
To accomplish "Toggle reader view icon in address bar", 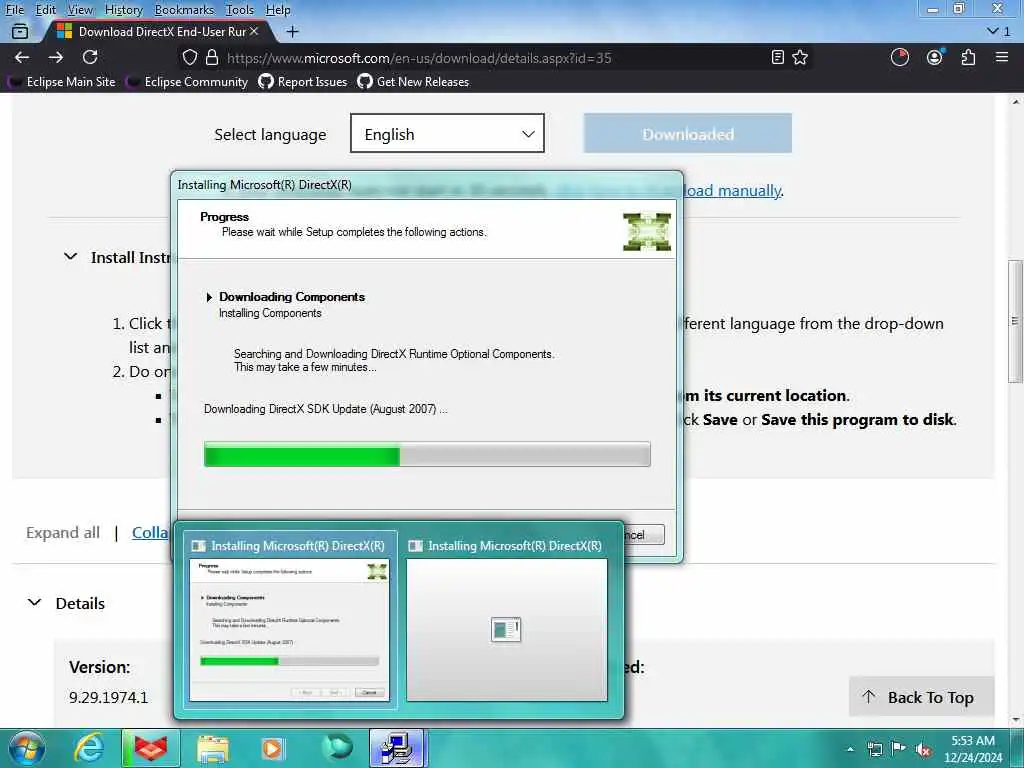I will [777, 57].
